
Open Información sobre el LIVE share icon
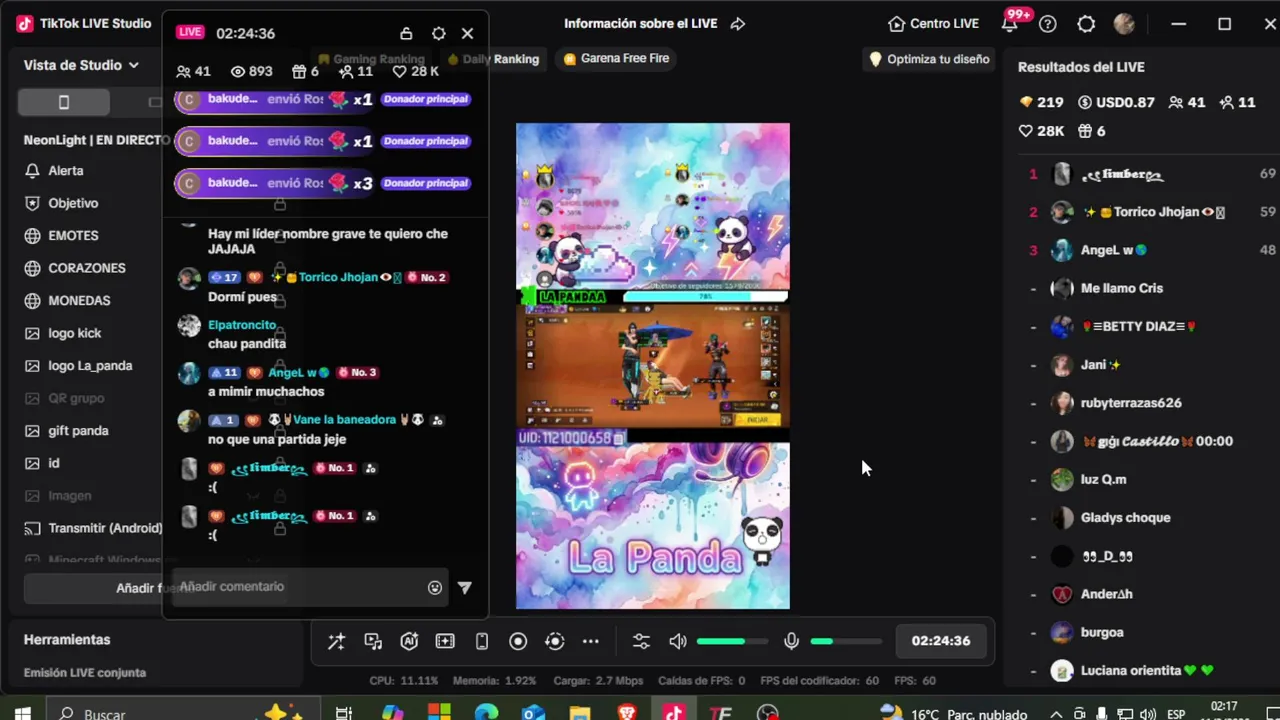click(738, 24)
